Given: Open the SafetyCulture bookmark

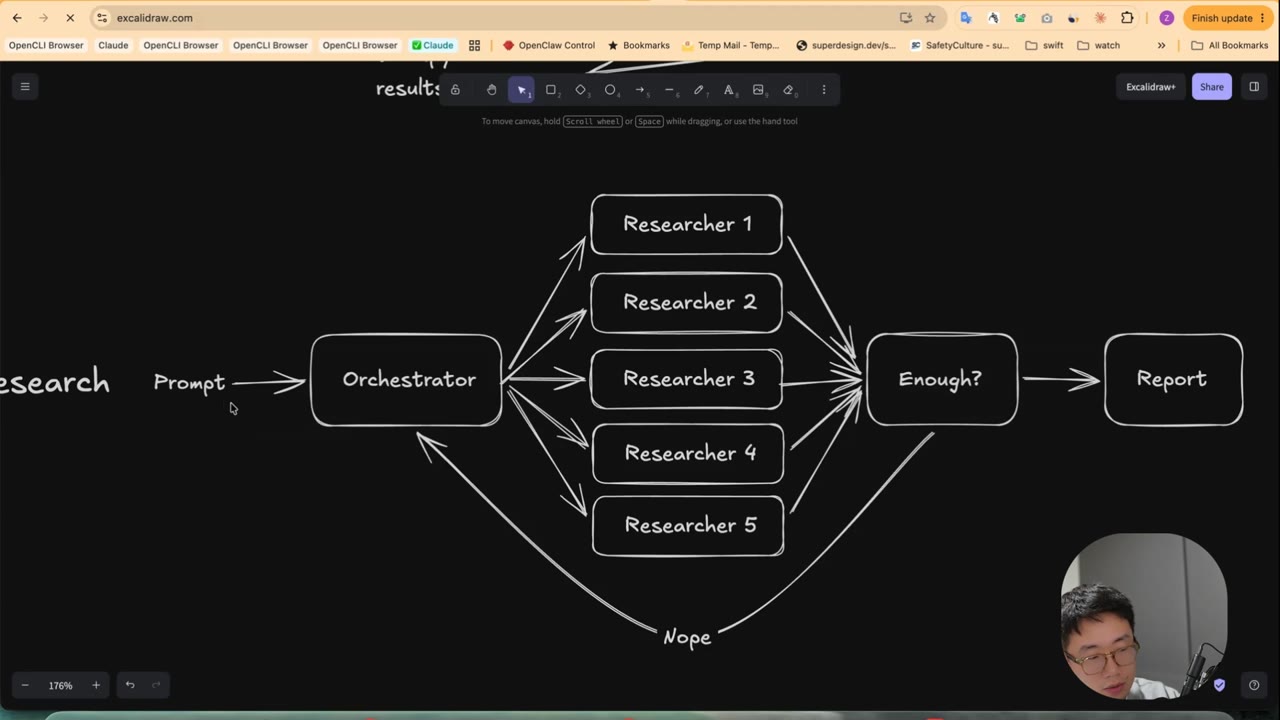Looking at the screenshot, I should coord(960,45).
